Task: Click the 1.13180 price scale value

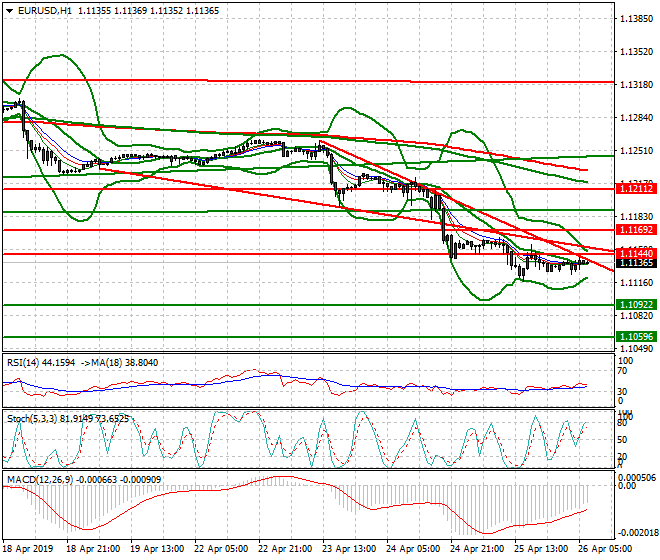Action: point(636,85)
